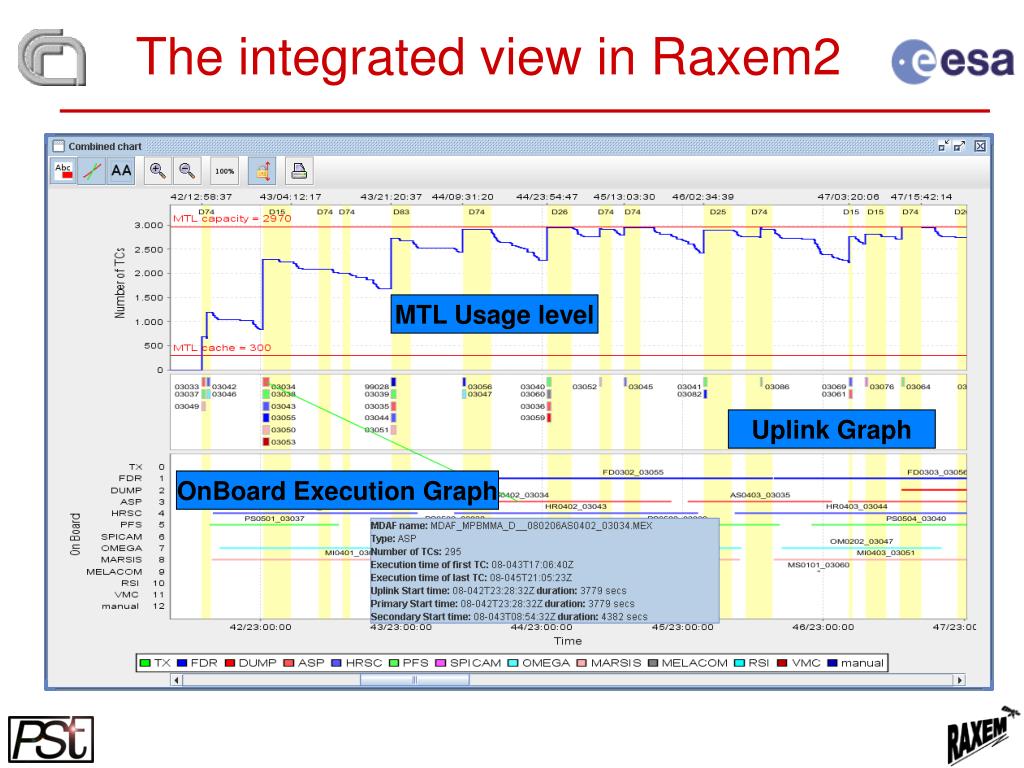Click the zoom out magnifier

[x=187, y=171]
